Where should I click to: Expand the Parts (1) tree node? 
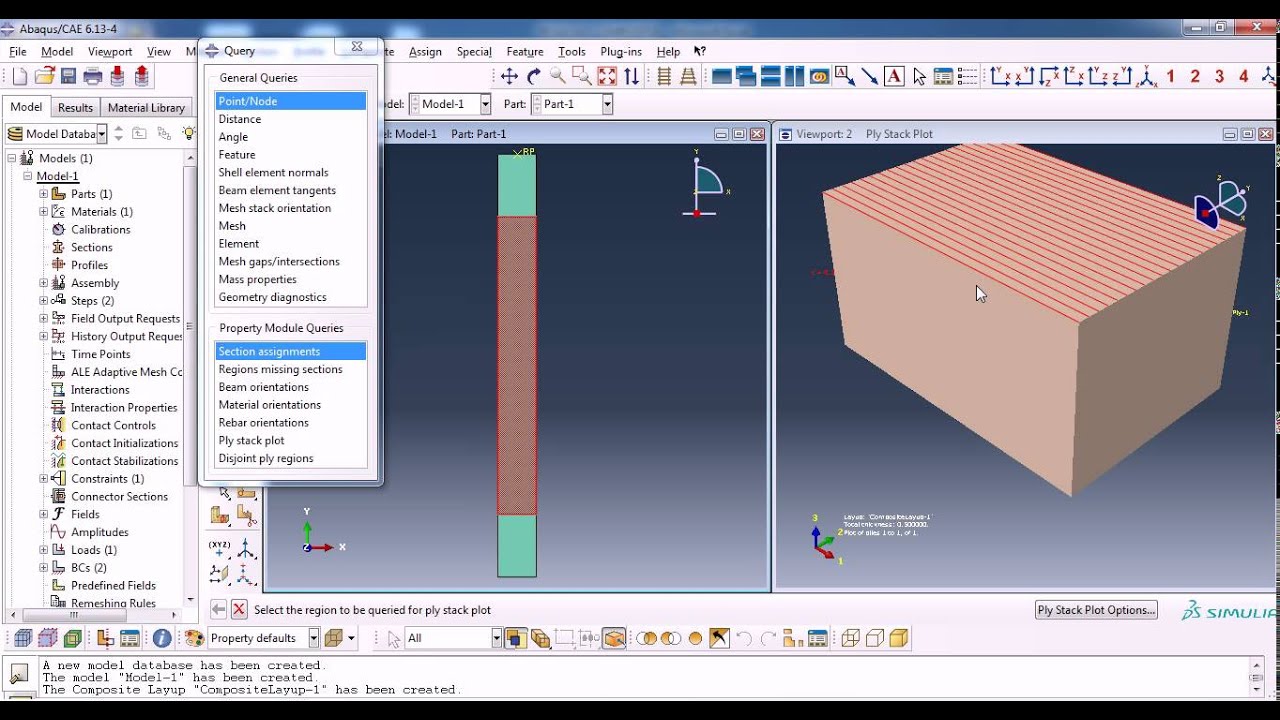click(44, 194)
